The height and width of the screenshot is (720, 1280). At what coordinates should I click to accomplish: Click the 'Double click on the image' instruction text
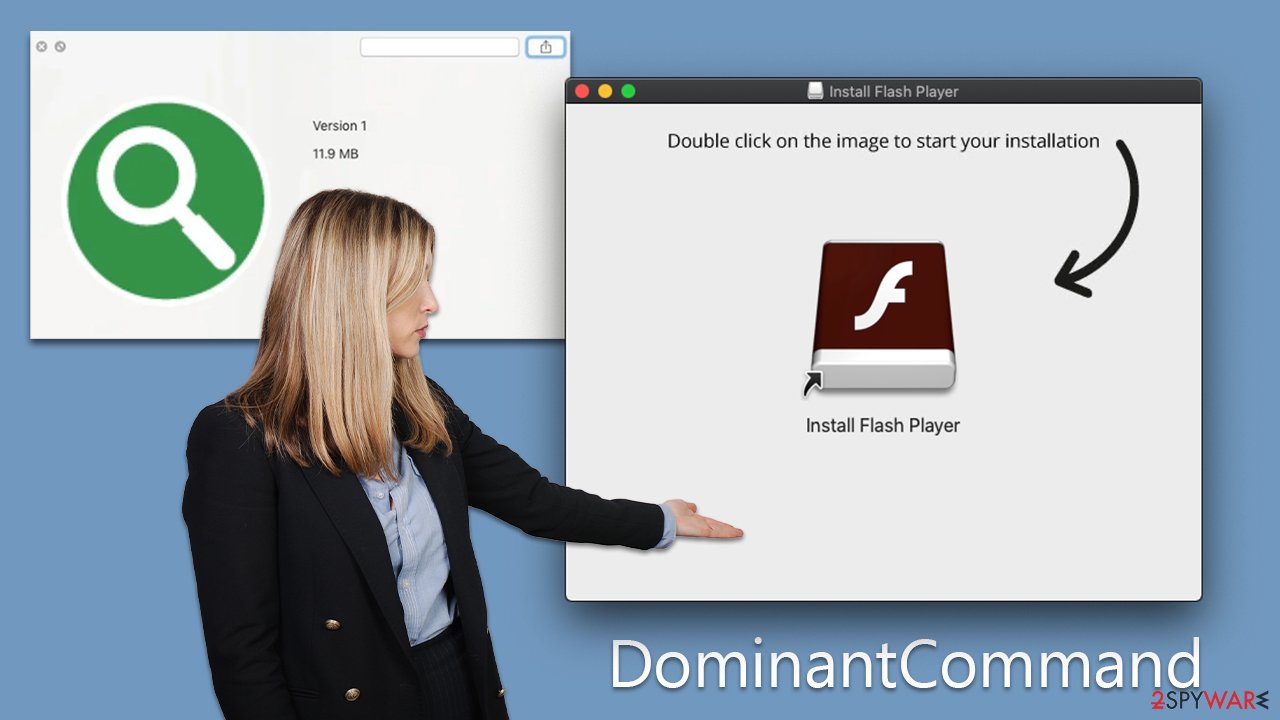(x=883, y=141)
